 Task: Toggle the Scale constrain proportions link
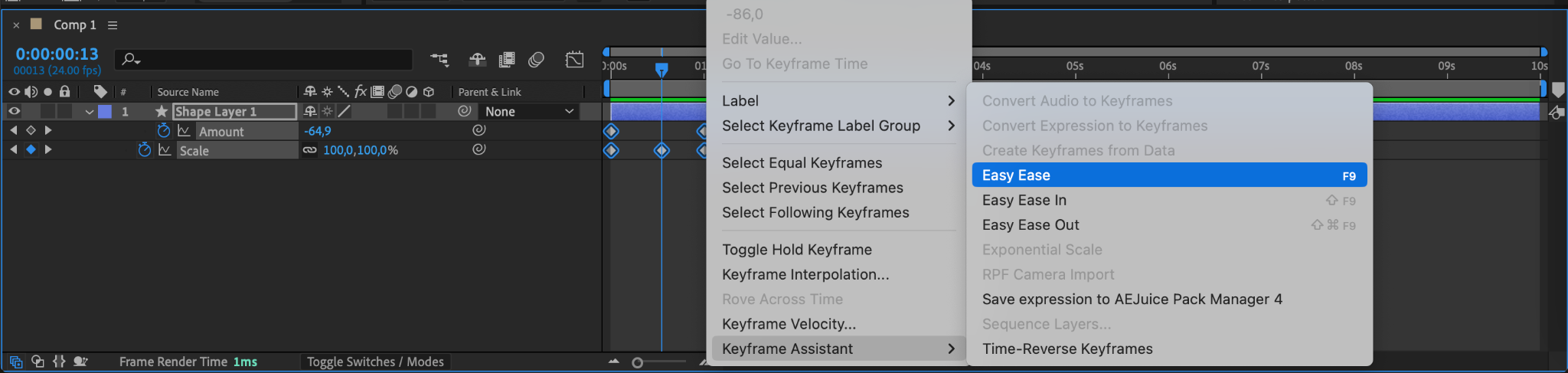click(309, 150)
